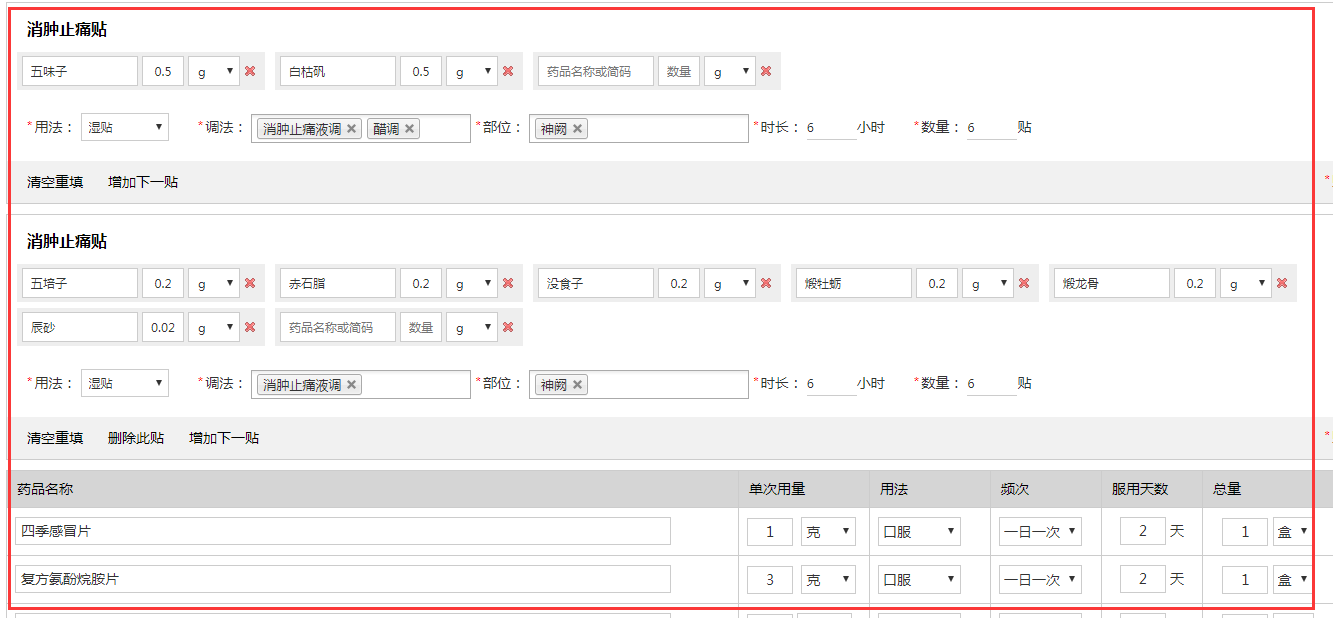Image resolution: width=1333 pixels, height=618 pixels.
Task: Open the unit dropdown for 五味子
Action: [214, 71]
